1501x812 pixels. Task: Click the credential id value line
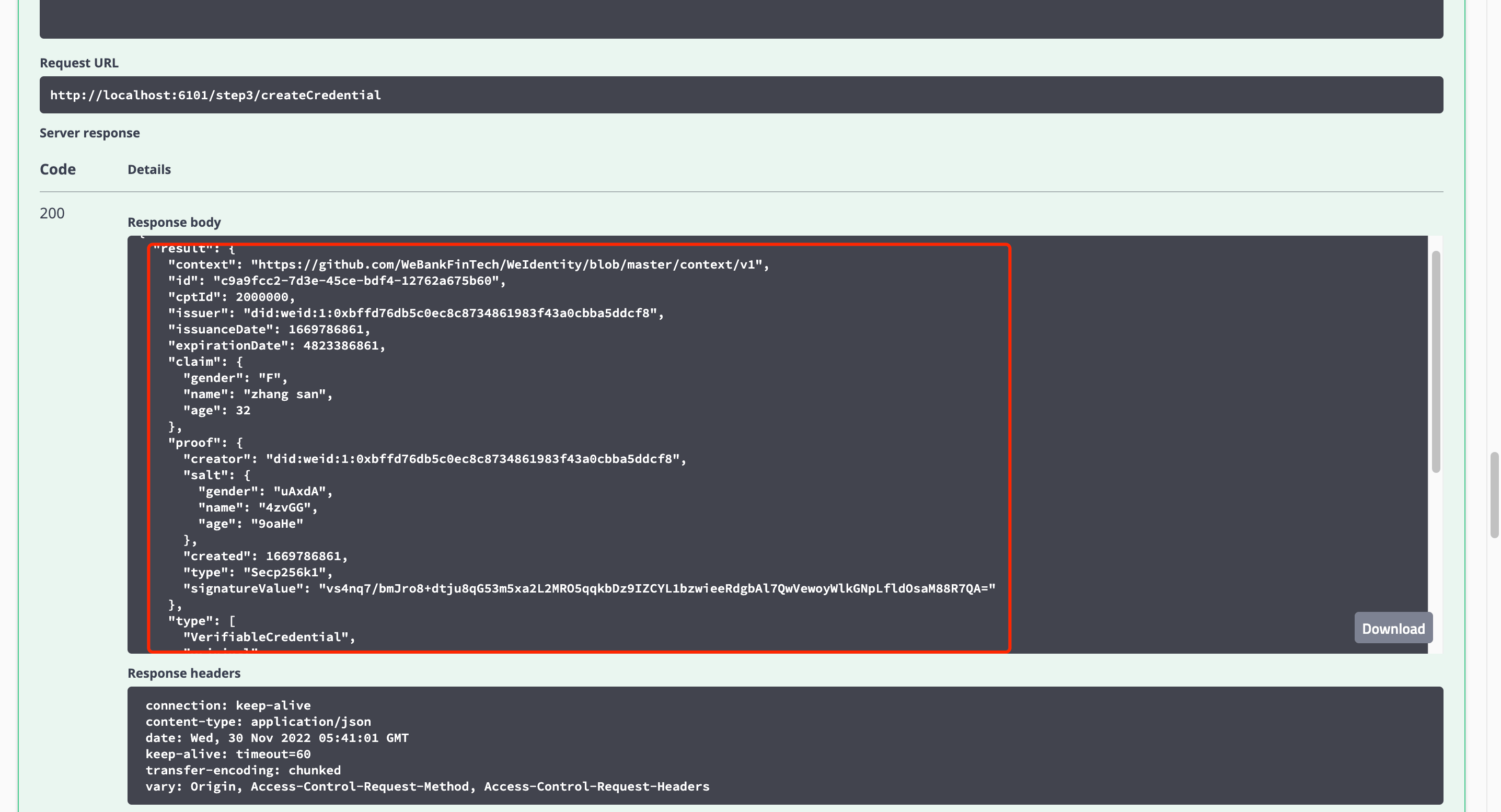click(x=336, y=281)
